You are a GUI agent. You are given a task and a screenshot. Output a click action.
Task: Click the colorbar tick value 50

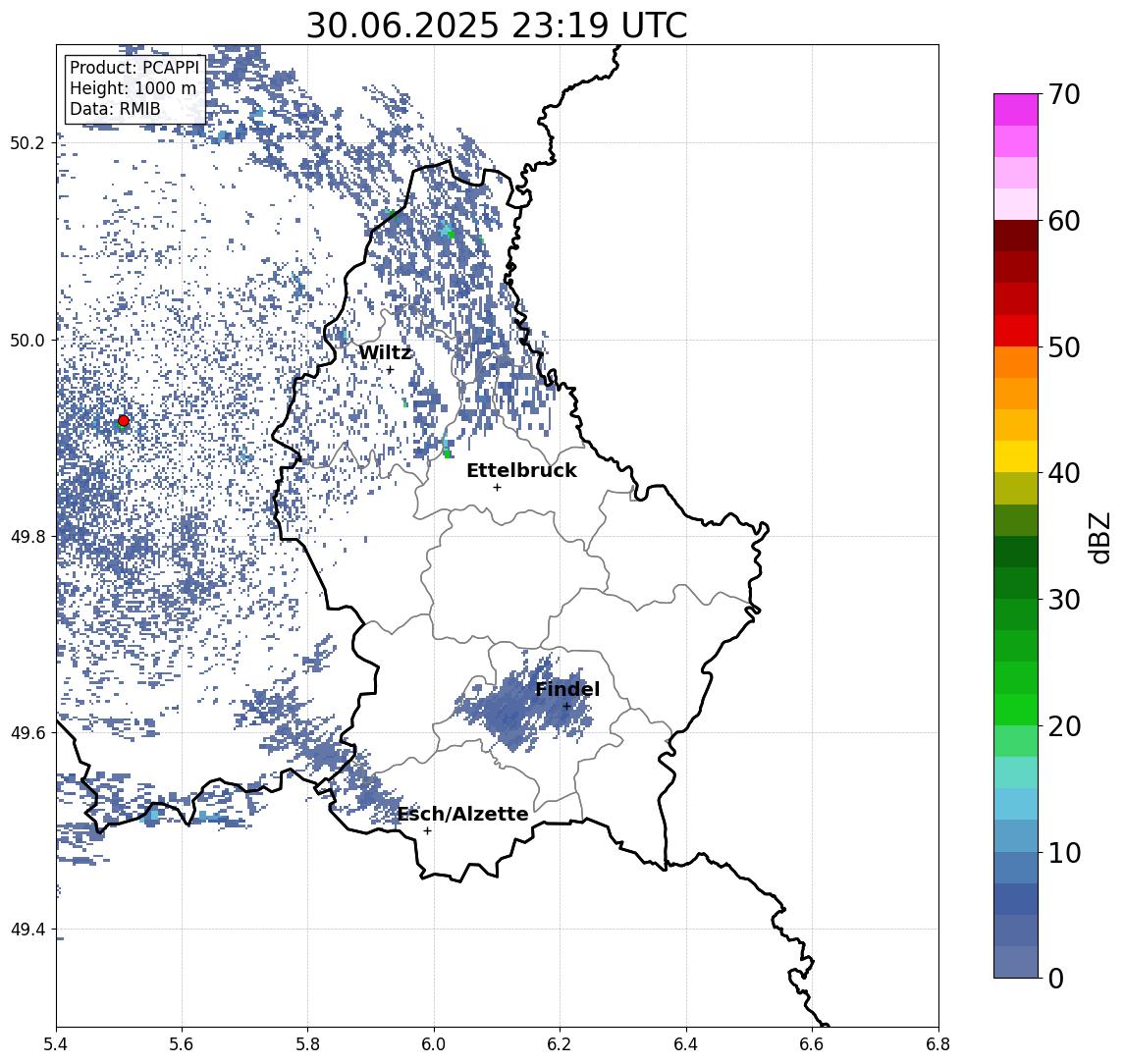(x=1064, y=347)
